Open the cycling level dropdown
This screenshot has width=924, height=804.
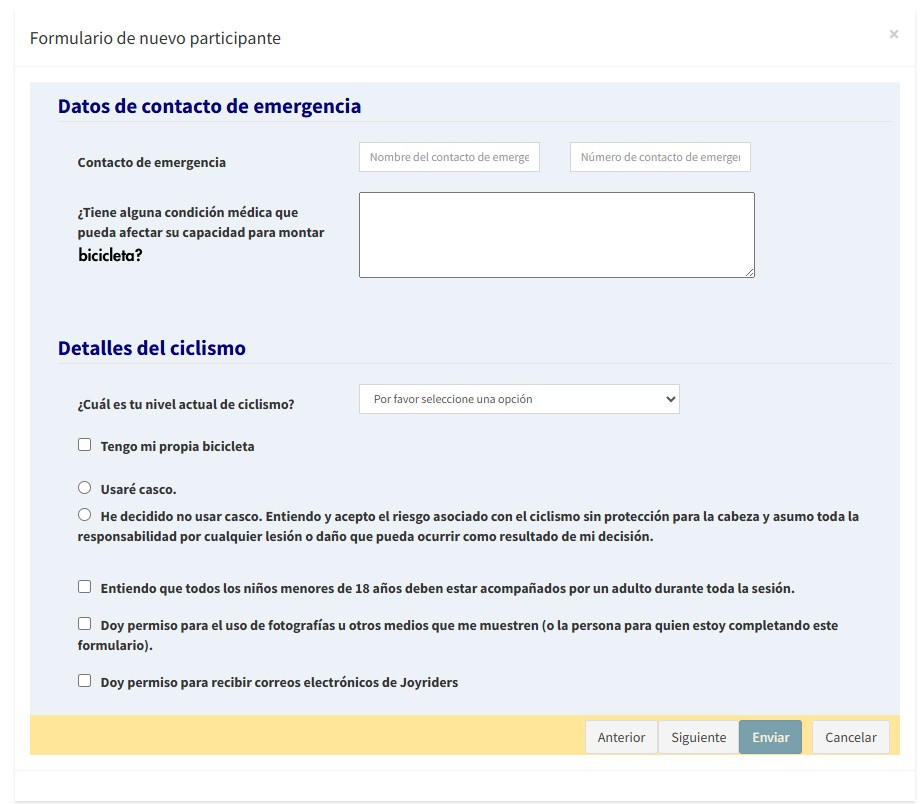[x=519, y=399]
